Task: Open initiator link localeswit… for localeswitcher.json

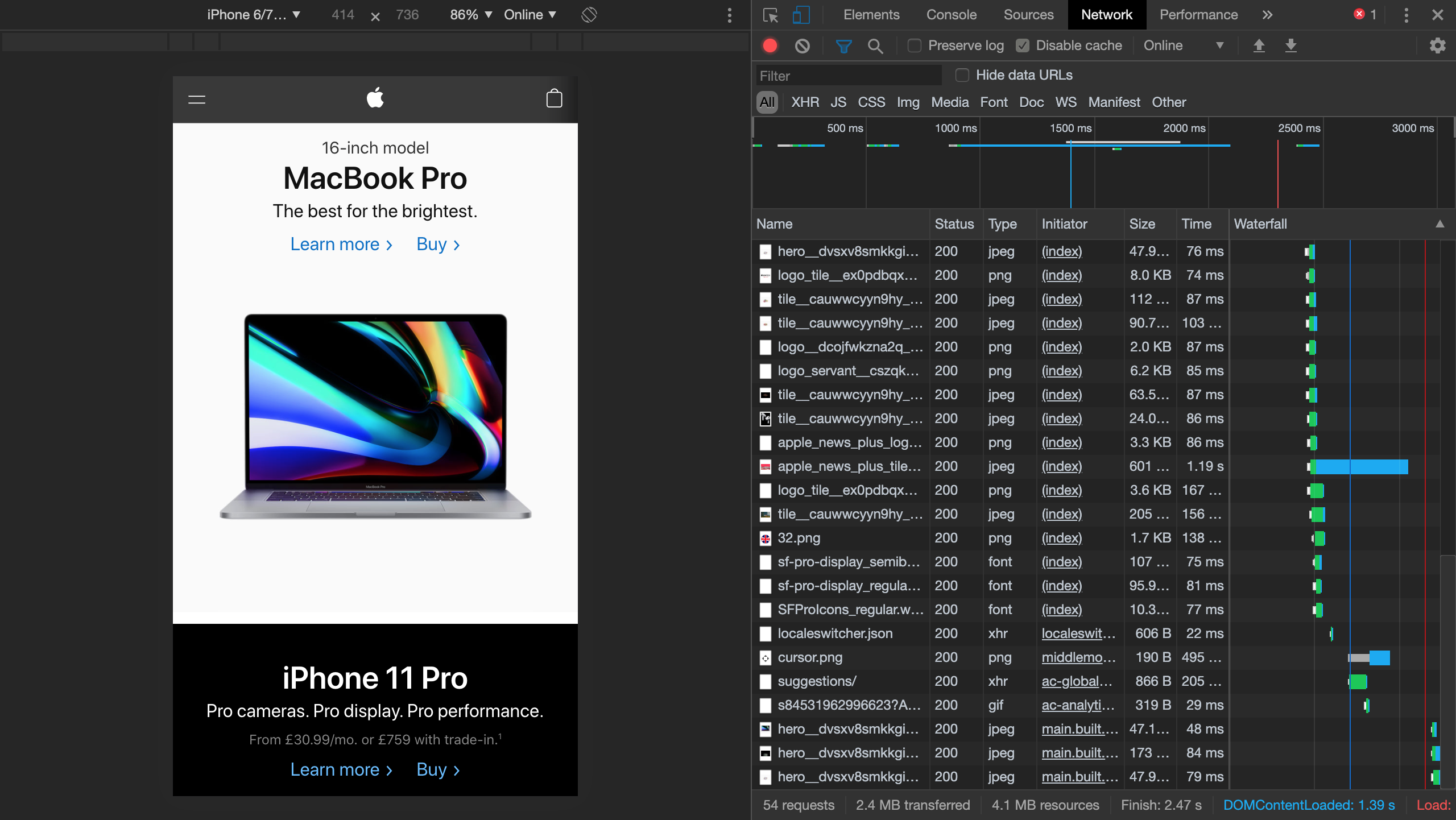Action: point(1078,633)
